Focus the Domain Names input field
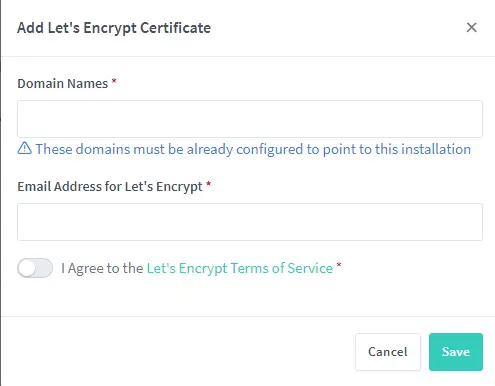 pyautogui.click(x=250, y=119)
